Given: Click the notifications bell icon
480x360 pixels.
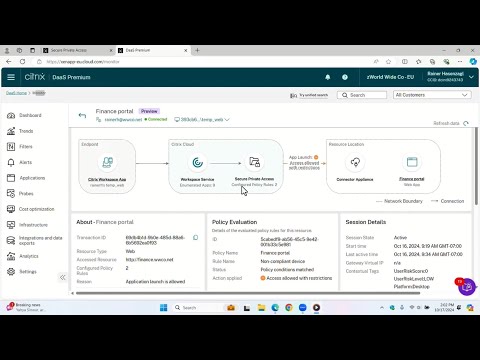Looking at the screenshot, I should pos(328,77).
